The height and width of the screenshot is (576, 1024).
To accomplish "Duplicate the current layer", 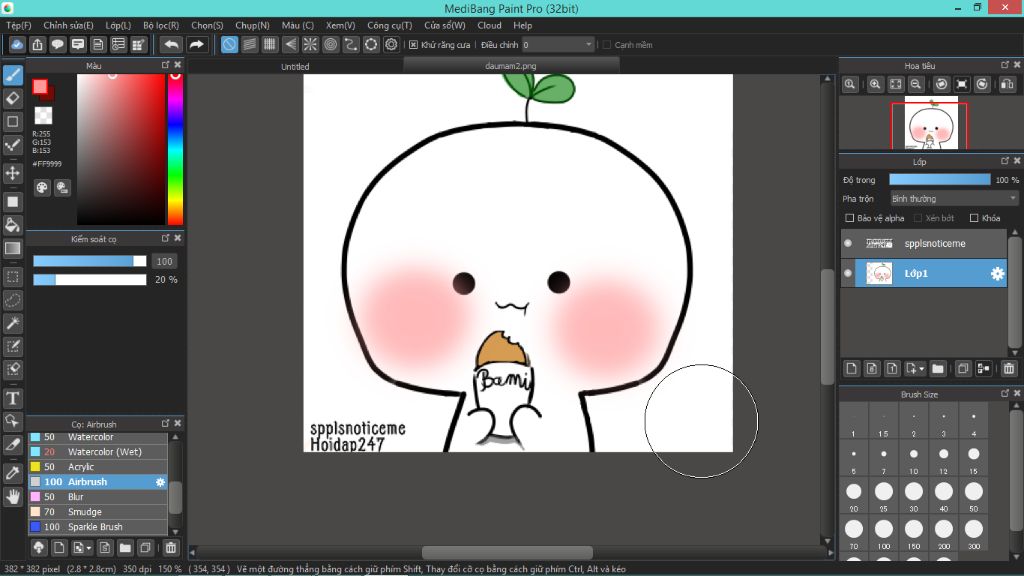I will pos(962,369).
